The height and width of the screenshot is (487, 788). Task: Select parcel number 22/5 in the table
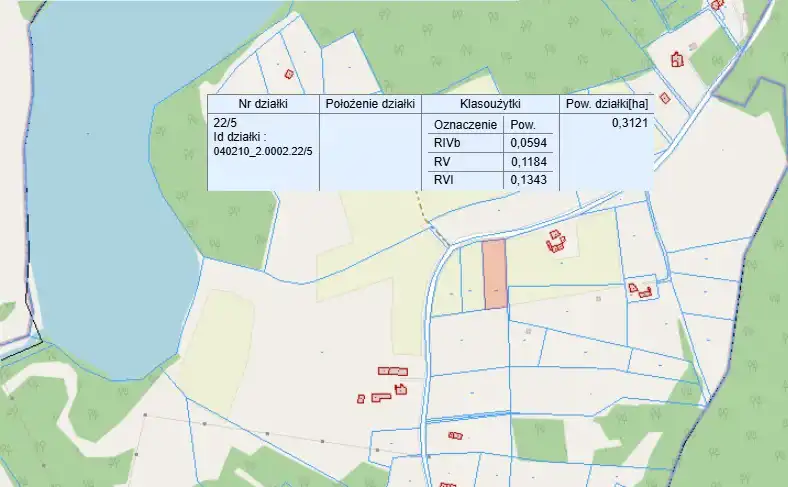[x=226, y=123]
